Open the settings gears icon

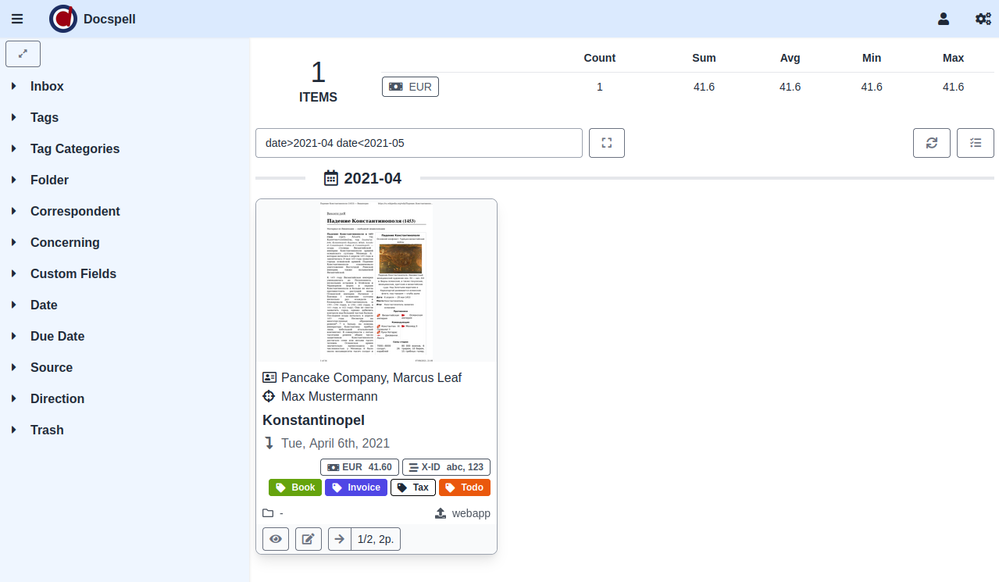pos(983,19)
